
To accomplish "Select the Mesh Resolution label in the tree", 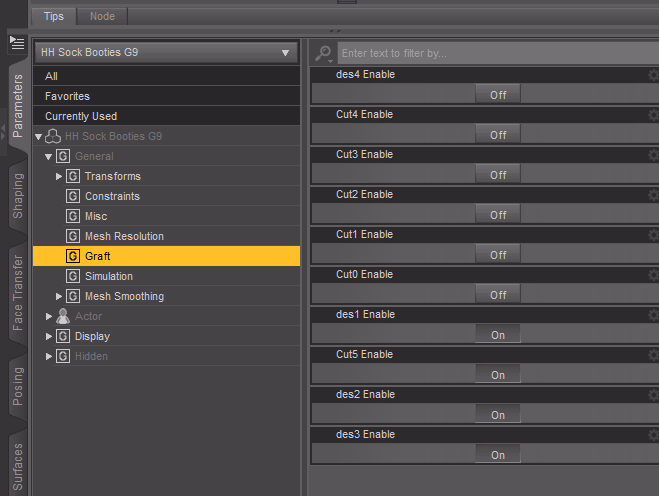I will tap(124, 236).
